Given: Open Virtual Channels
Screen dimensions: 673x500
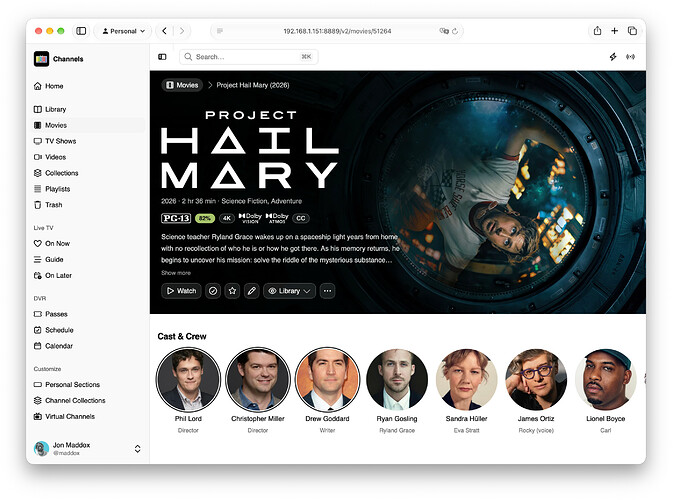Looking at the screenshot, I should [64, 416].
